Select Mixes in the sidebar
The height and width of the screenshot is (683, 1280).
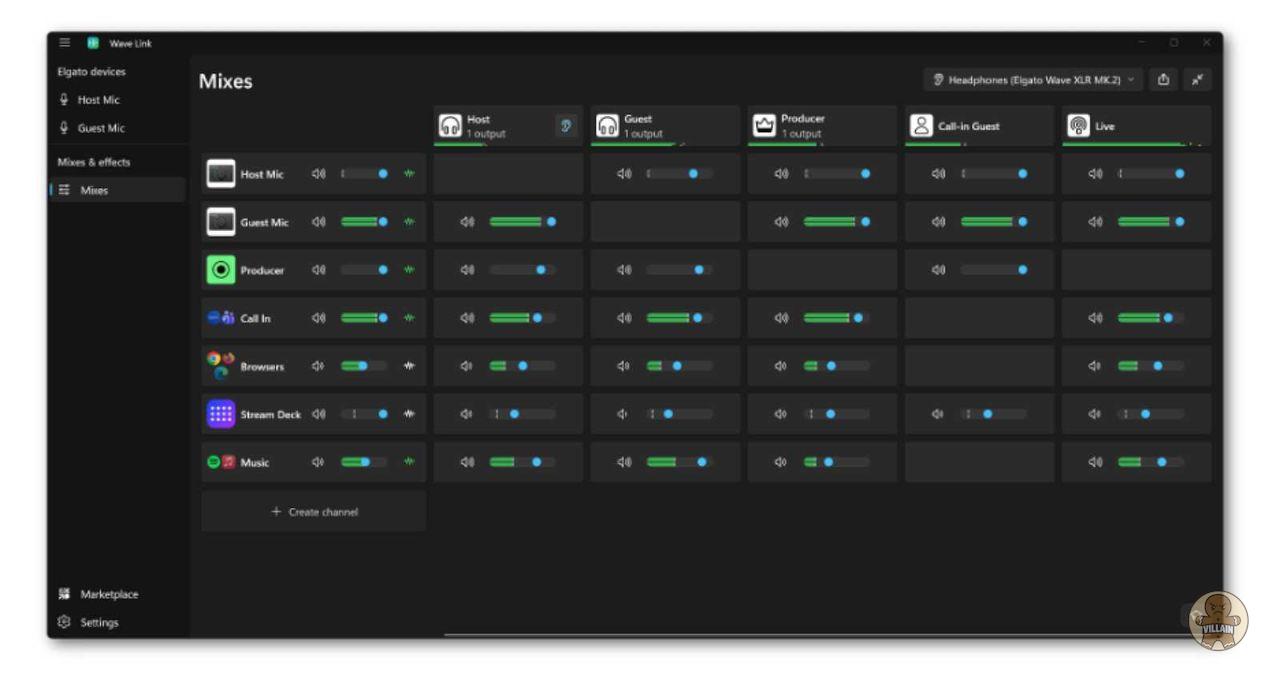click(94, 190)
